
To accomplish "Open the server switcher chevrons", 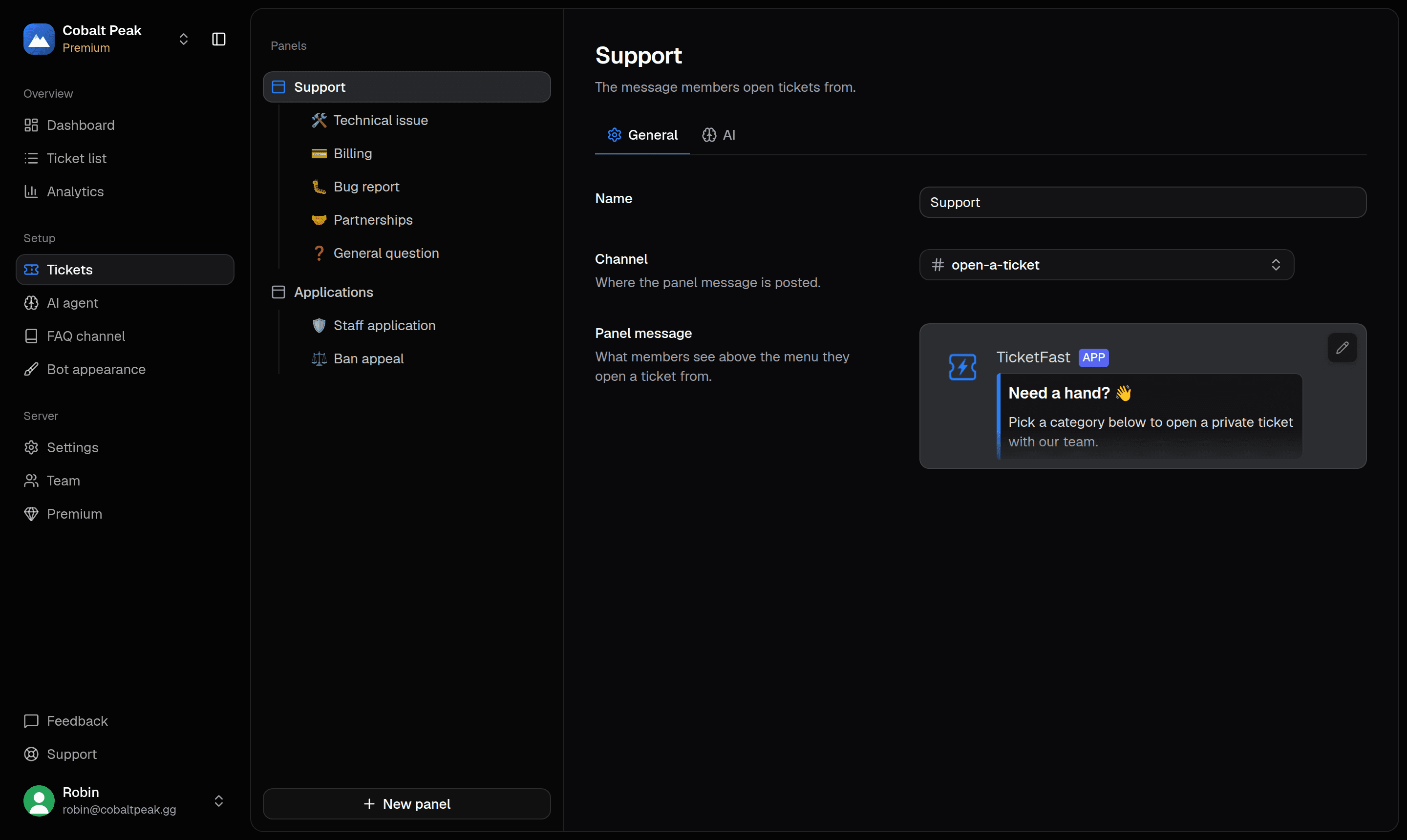I will (184, 39).
